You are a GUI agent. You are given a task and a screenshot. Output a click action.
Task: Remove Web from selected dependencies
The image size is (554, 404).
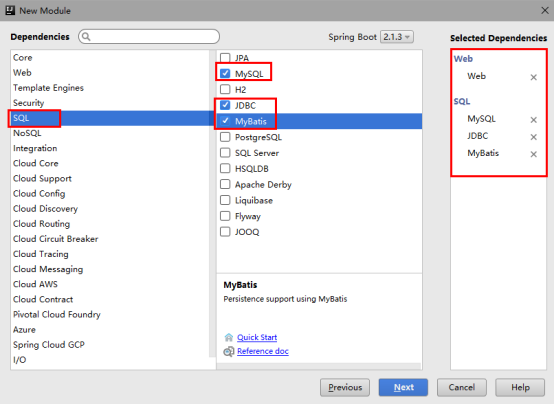click(x=534, y=77)
